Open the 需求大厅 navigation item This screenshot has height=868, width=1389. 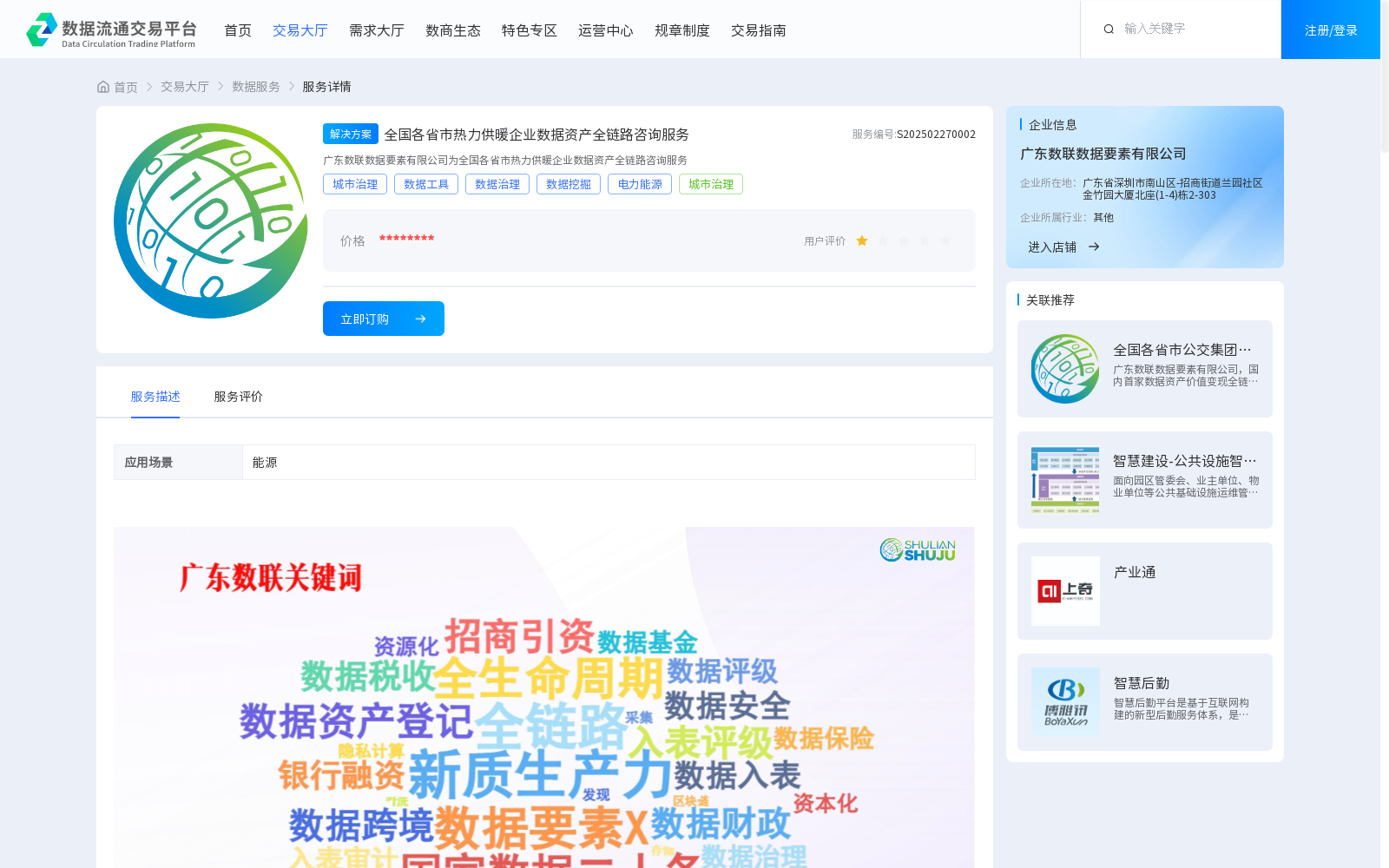point(377,30)
